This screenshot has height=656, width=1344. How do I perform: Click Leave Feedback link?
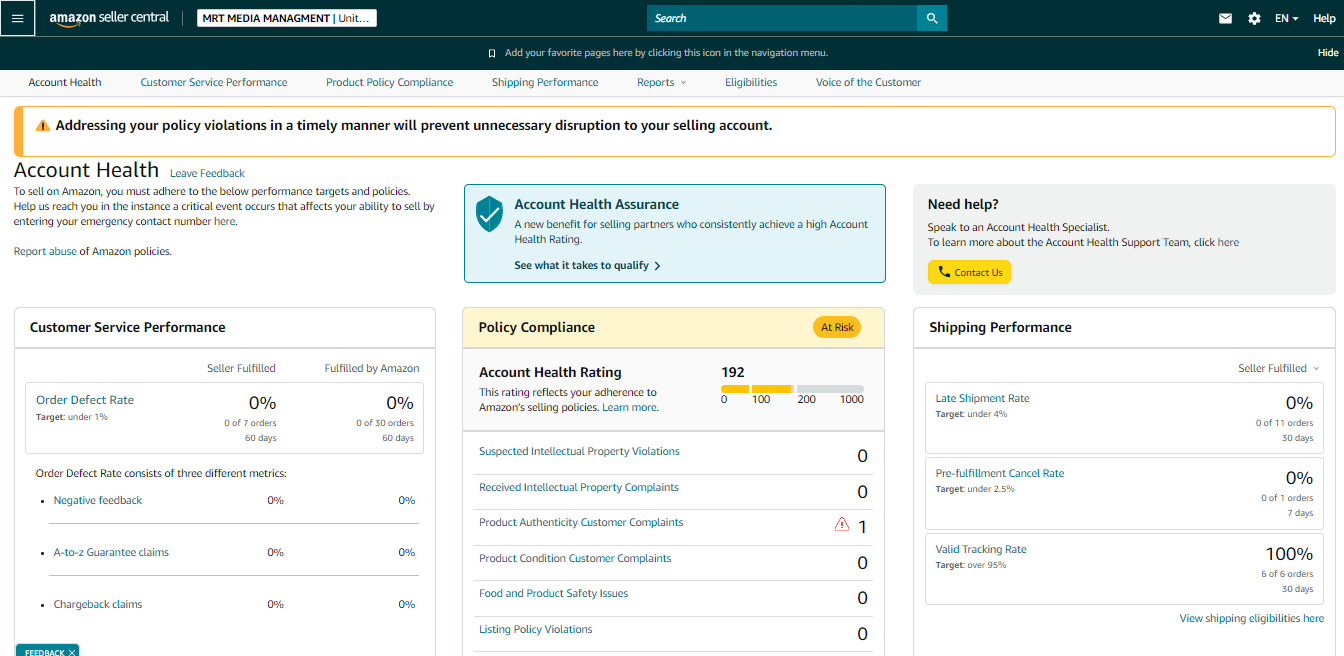(207, 173)
